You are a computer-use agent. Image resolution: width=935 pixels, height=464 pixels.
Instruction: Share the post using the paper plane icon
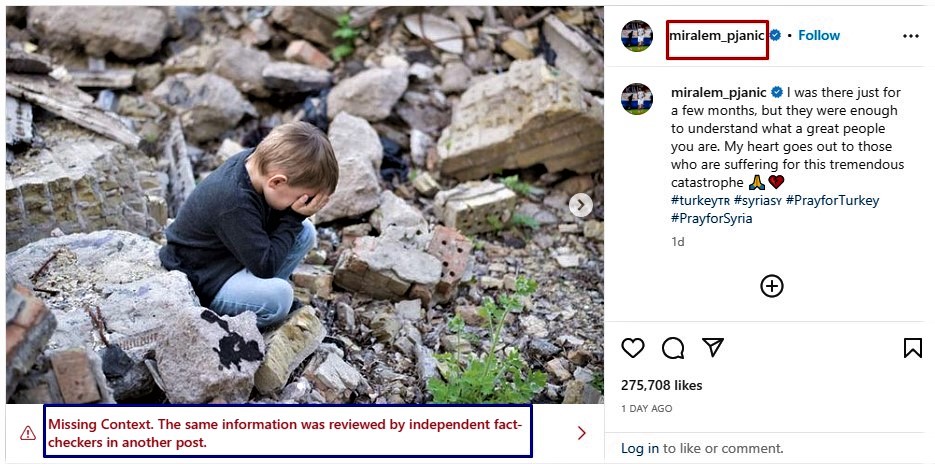point(713,348)
